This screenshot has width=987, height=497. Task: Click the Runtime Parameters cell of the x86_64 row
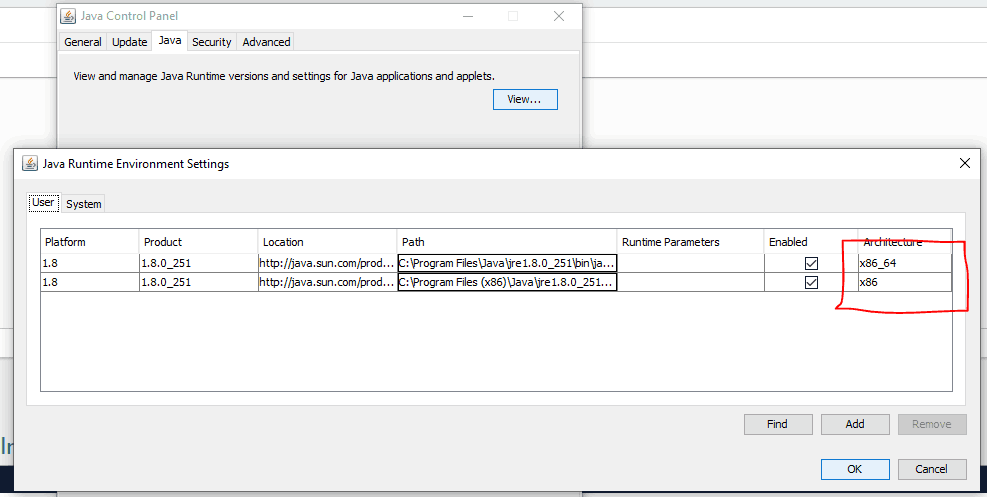691,264
